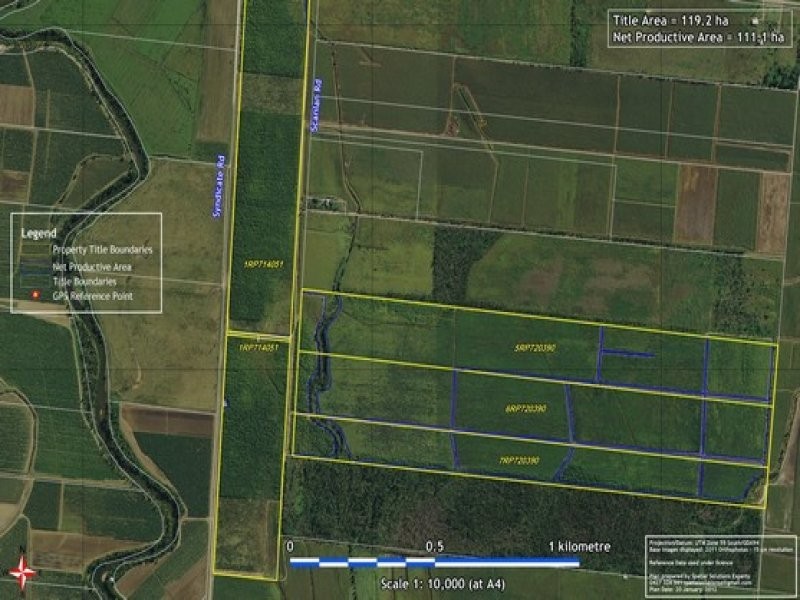Click the 'Syndicate Rd' road label
This screenshot has width=800, height=600.
coord(220,186)
